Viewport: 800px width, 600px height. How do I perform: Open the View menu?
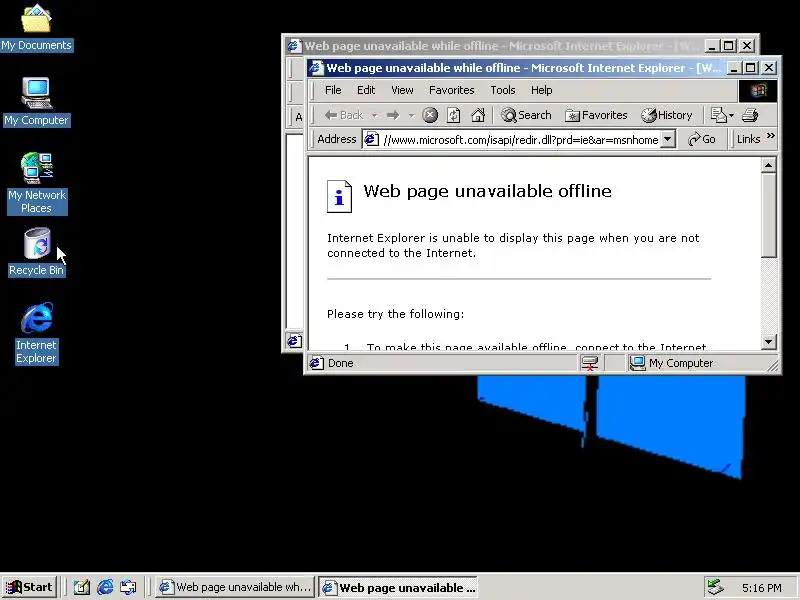(x=402, y=90)
